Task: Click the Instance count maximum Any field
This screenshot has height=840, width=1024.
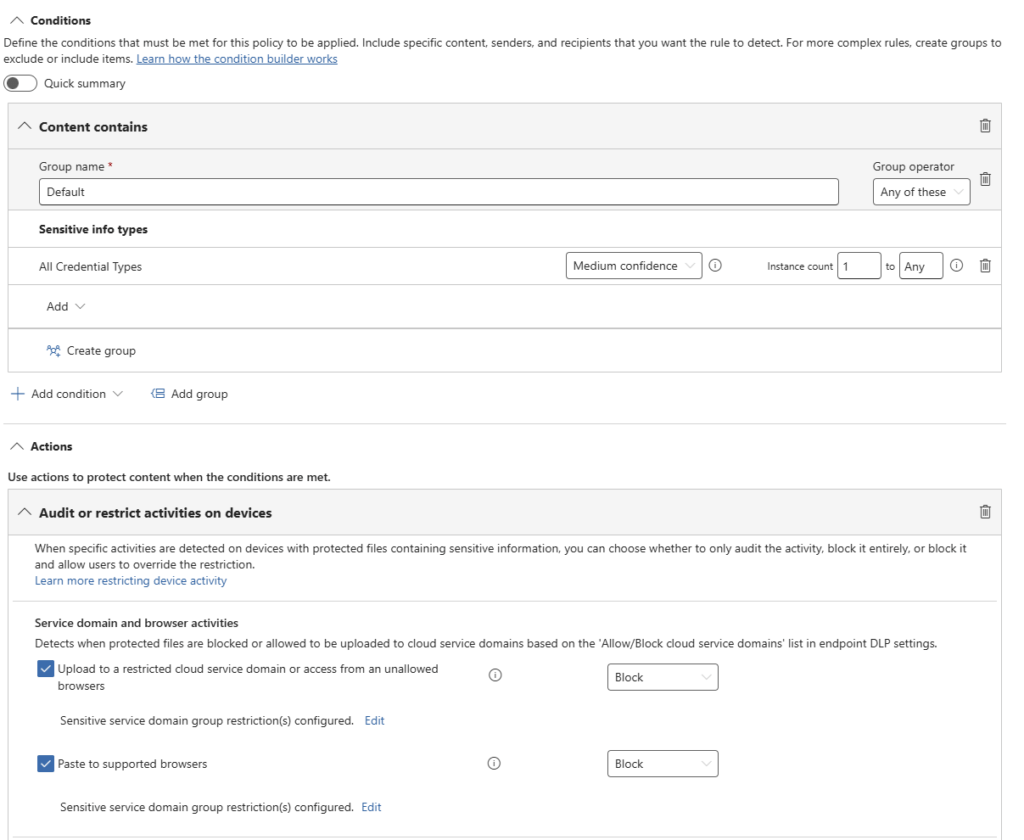Action: (x=921, y=266)
